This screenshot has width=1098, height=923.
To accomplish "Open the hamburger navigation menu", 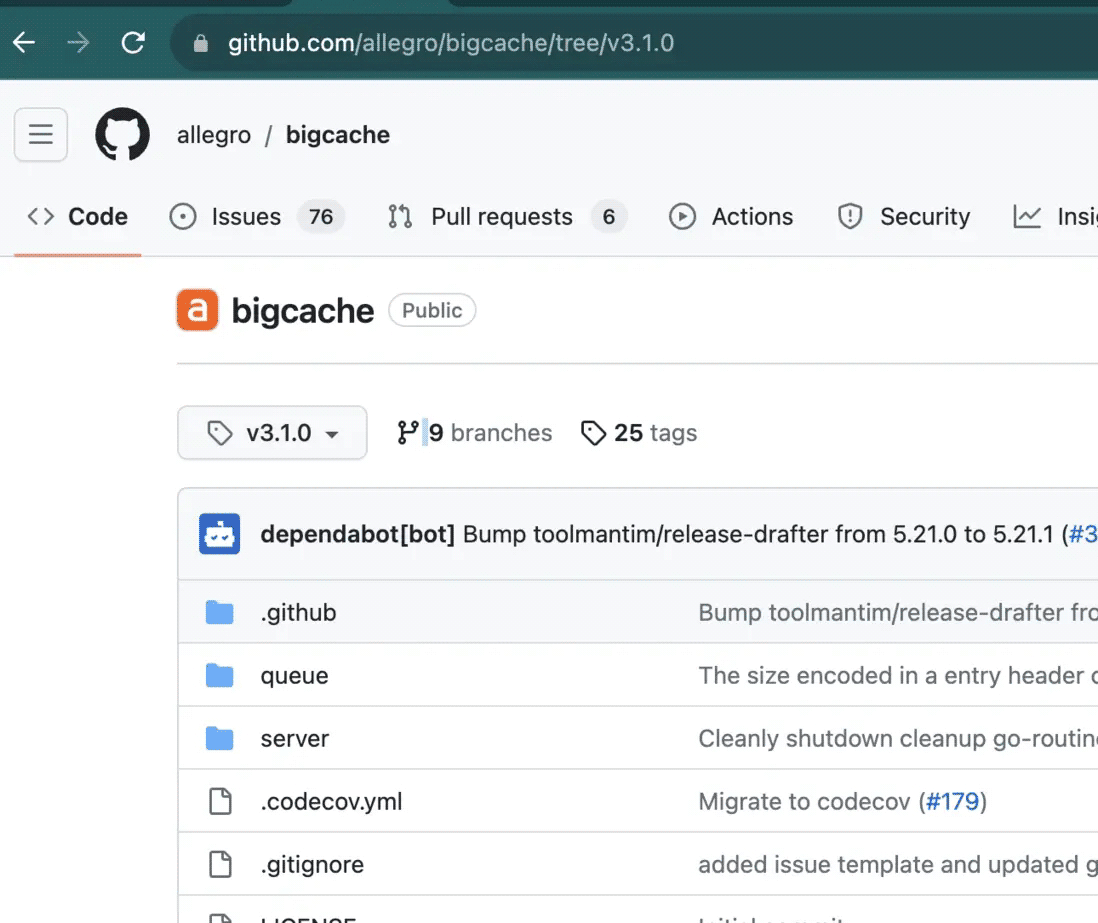I will click(41, 134).
